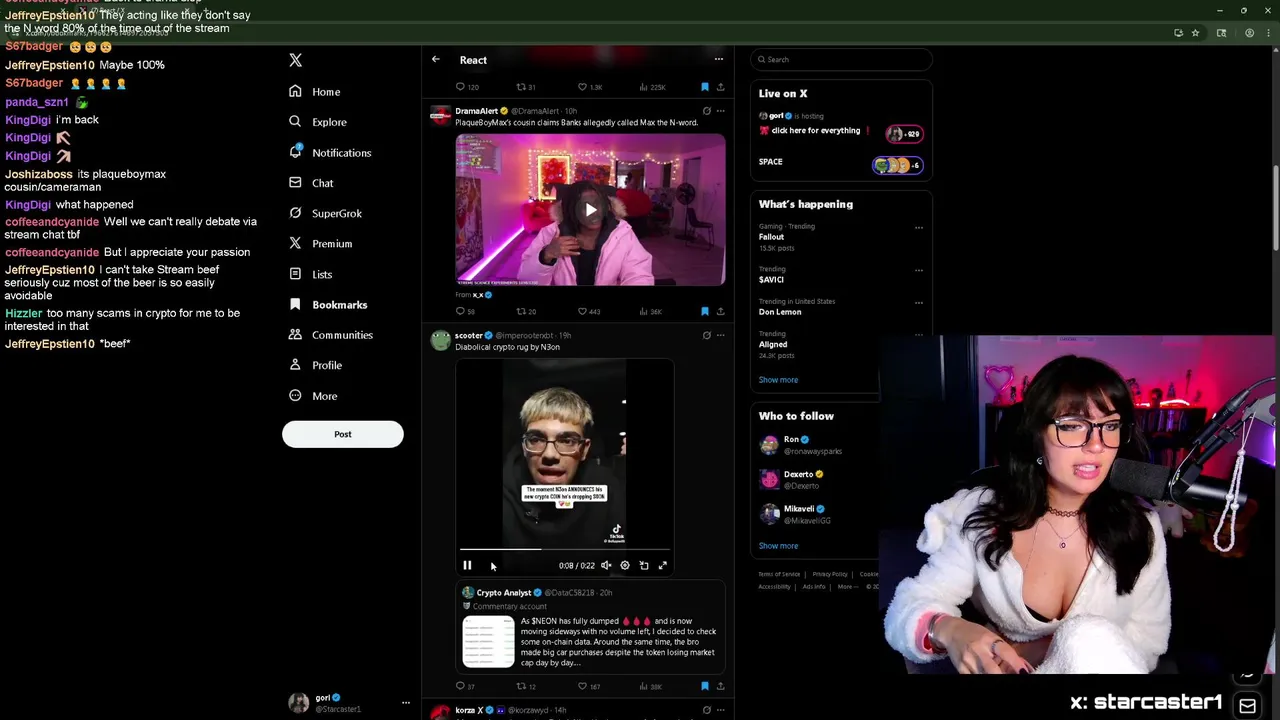Open Home from sidebar
1280x720 pixels.
pos(315,91)
